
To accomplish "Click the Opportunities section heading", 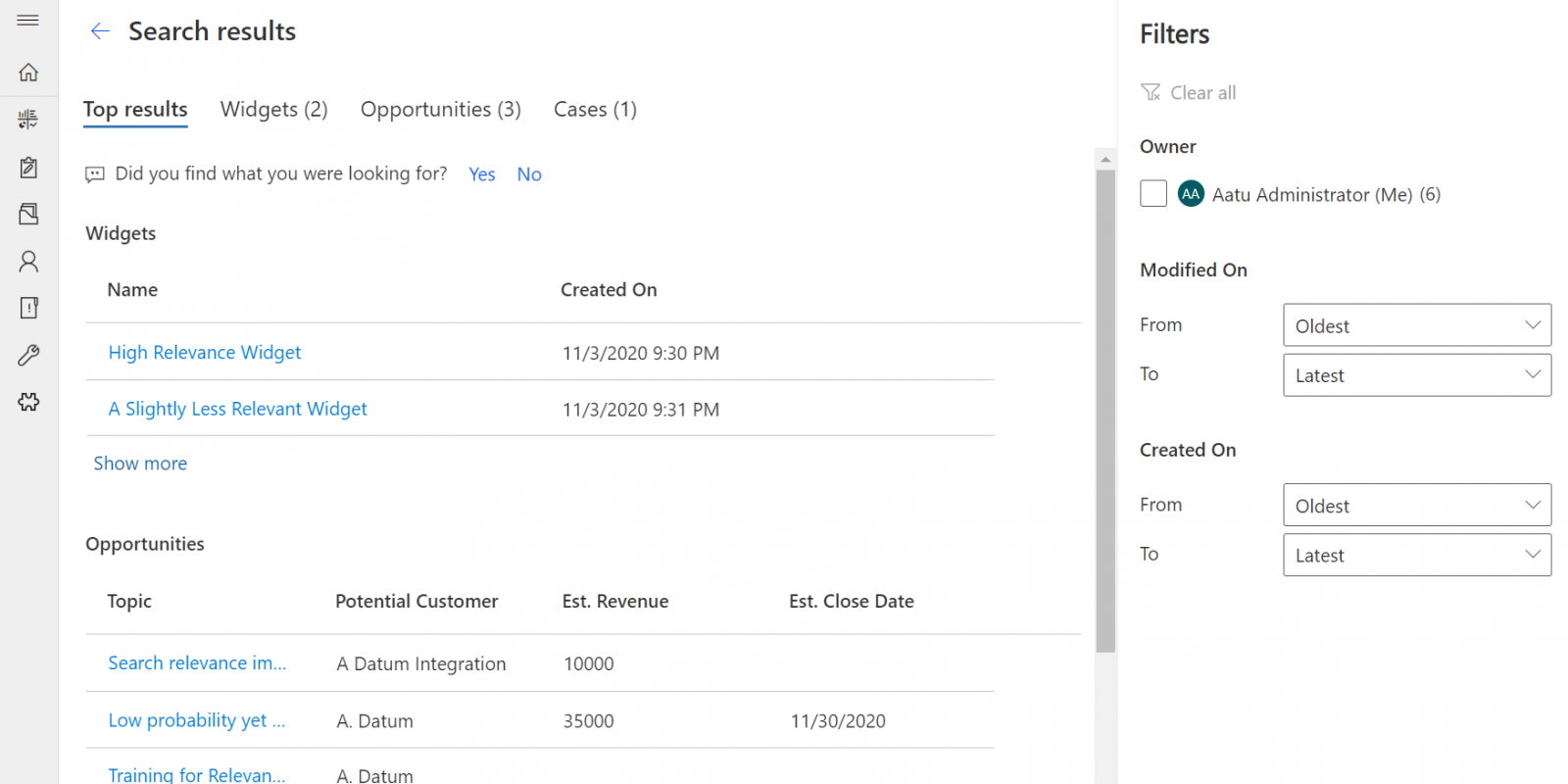I will pos(145,544).
